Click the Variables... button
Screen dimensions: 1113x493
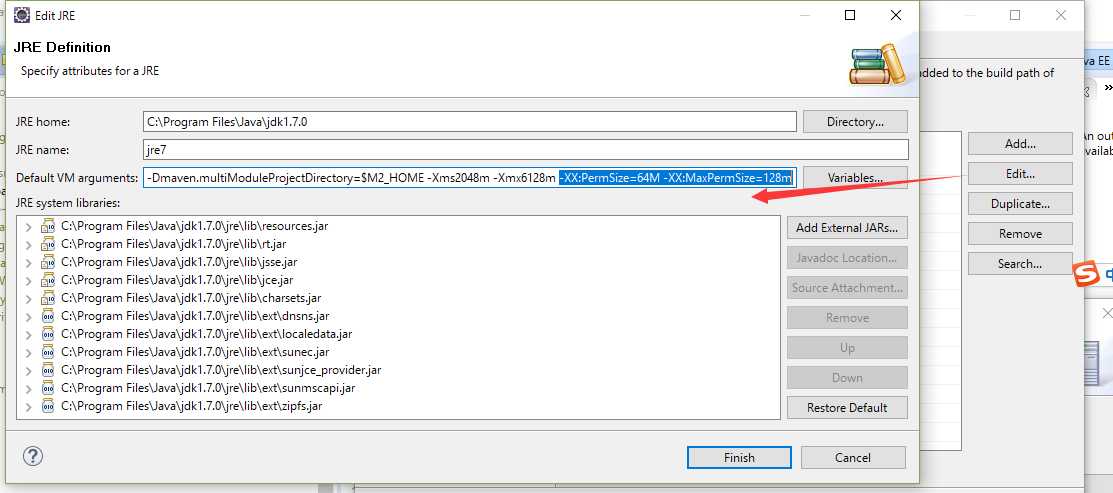click(x=855, y=177)
